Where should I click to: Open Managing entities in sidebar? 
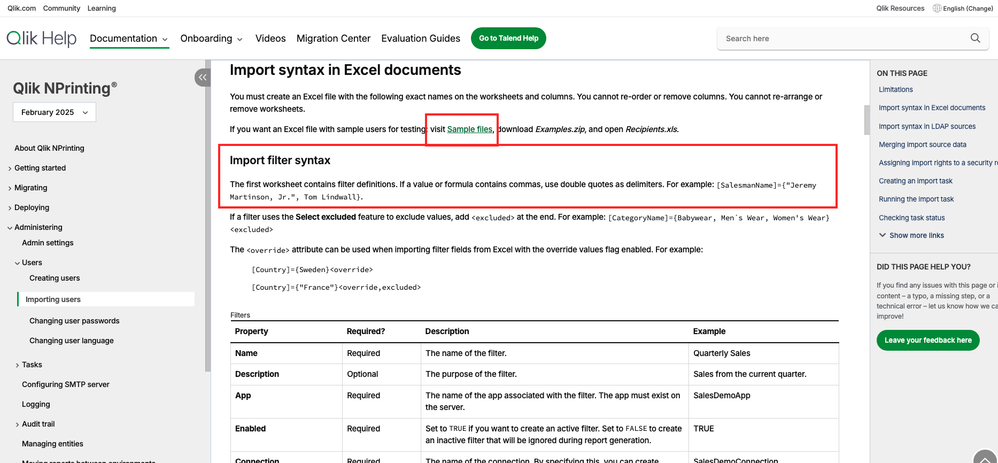click(x=52, y=444)
